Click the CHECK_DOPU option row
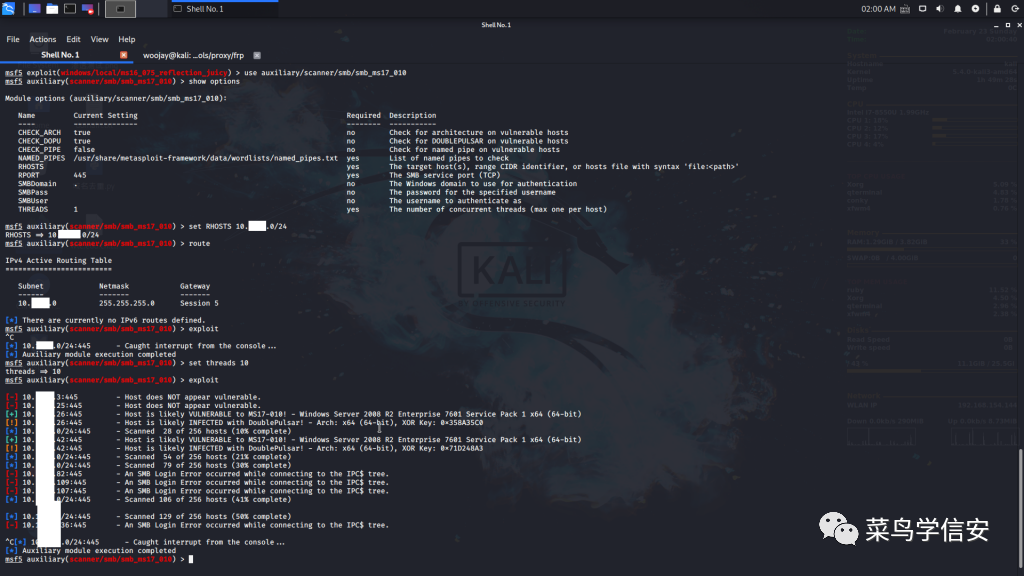This screenshot has width=1024, height=576. pyautogui.click(x=293, y=141)
